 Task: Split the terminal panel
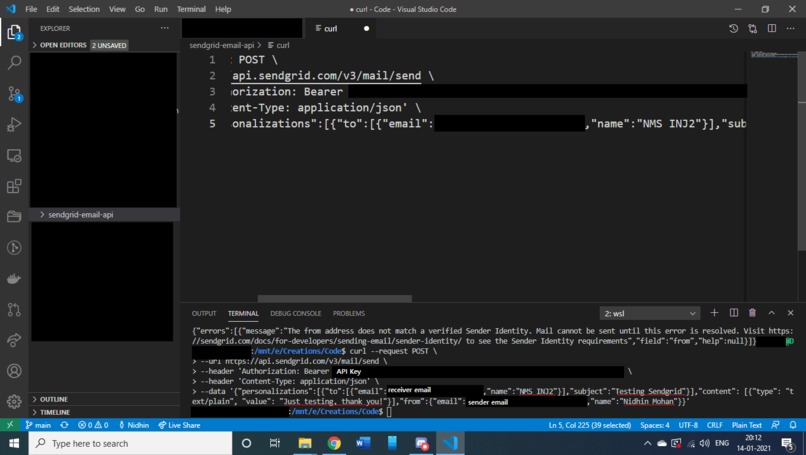point(734,313)
